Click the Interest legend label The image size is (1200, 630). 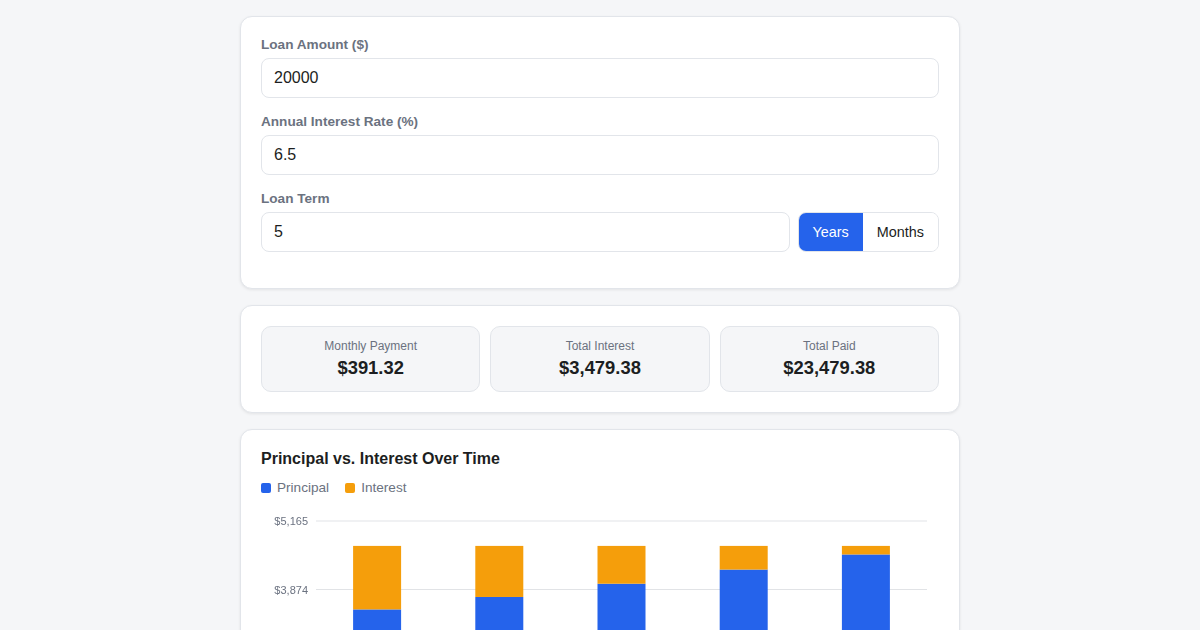tap(384, 488)
